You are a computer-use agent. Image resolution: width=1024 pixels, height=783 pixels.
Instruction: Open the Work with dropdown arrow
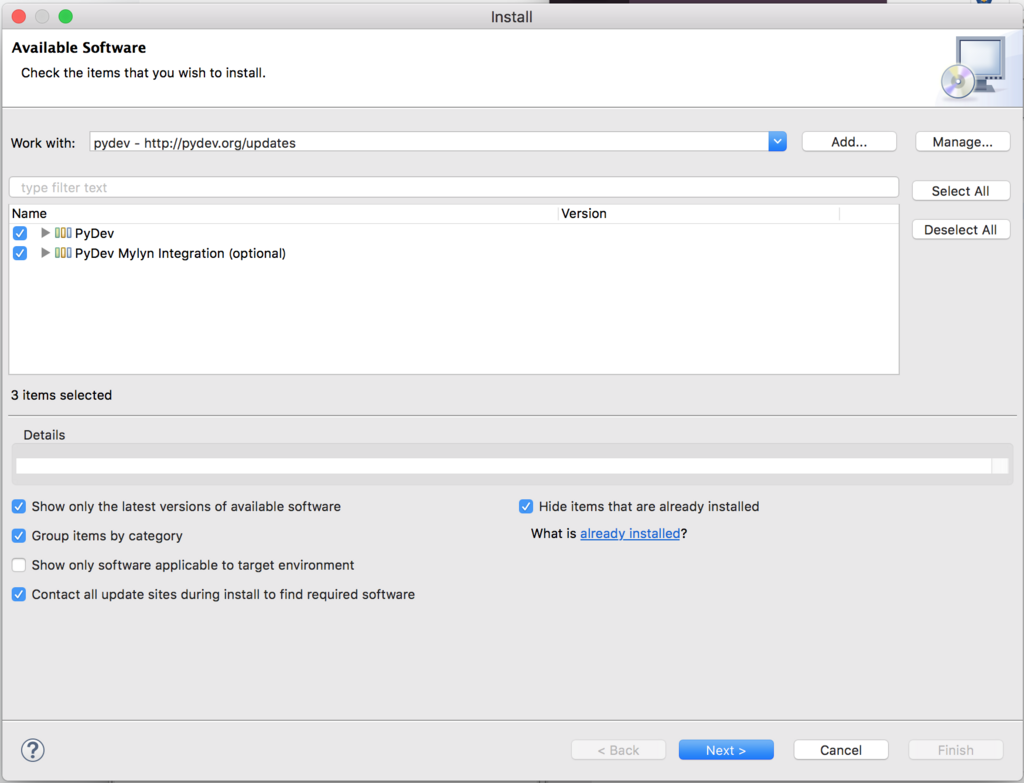coord(777,142)
